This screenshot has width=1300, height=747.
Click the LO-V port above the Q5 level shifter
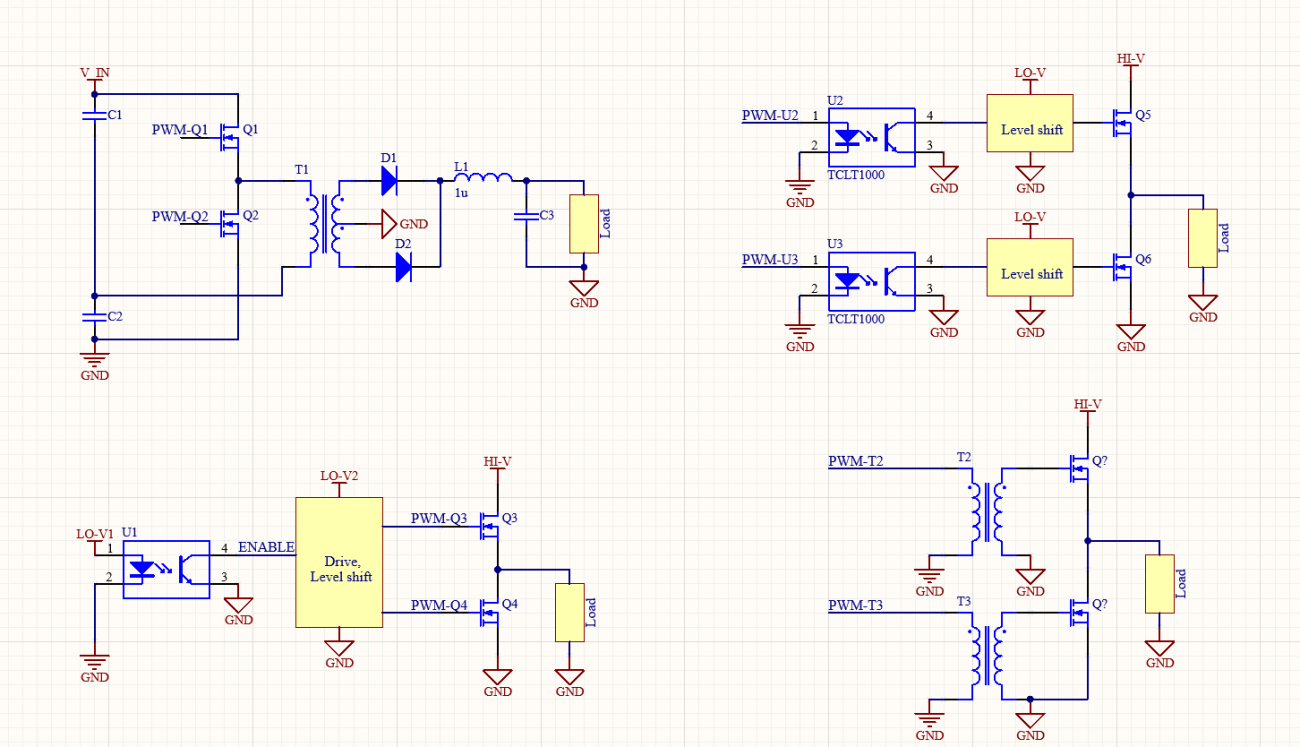1030,74
